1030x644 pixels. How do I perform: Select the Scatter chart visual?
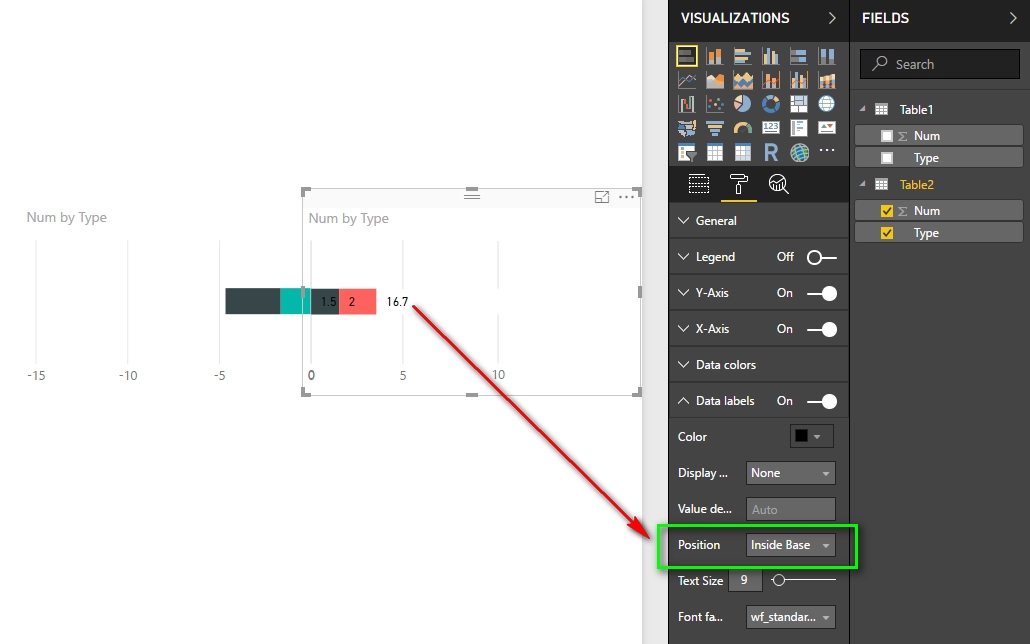pos(715,104)
